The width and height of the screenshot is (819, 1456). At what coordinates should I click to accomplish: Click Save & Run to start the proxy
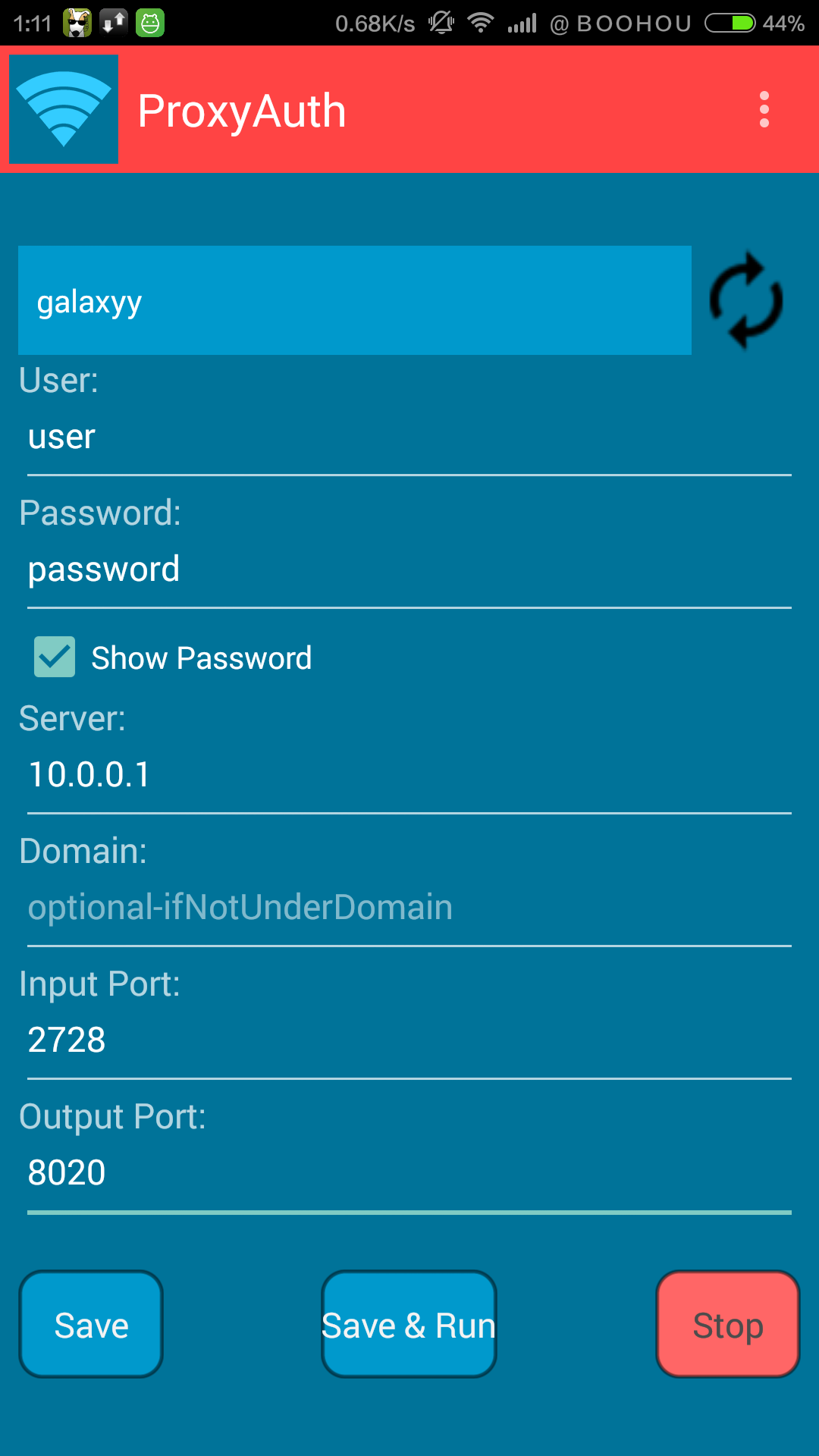(408, 1324)
